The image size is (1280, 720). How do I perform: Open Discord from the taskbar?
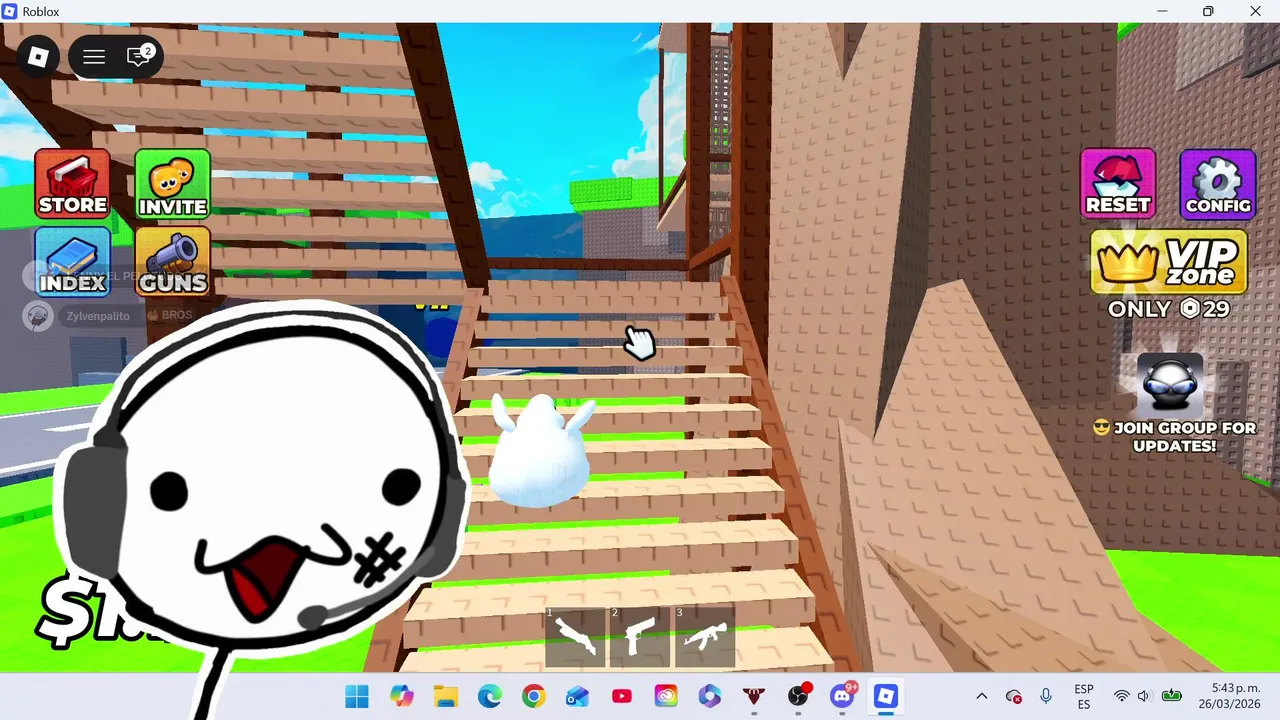tap(842, 696)
